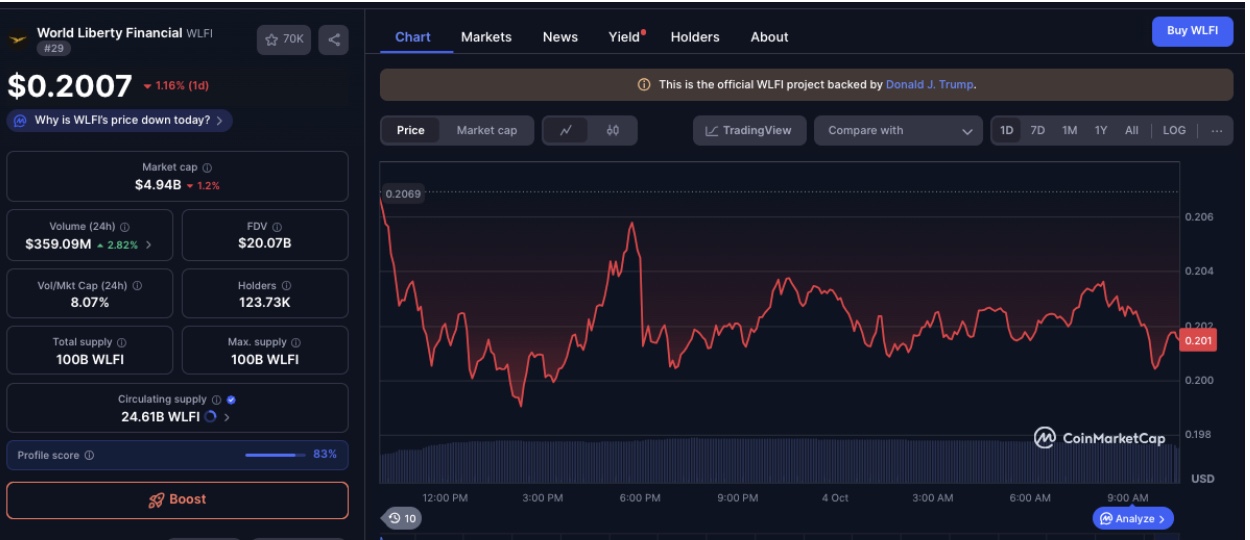Open the Compare with dropdown
The width and height of the screenshot is (1250, 540).
point(899,131)
